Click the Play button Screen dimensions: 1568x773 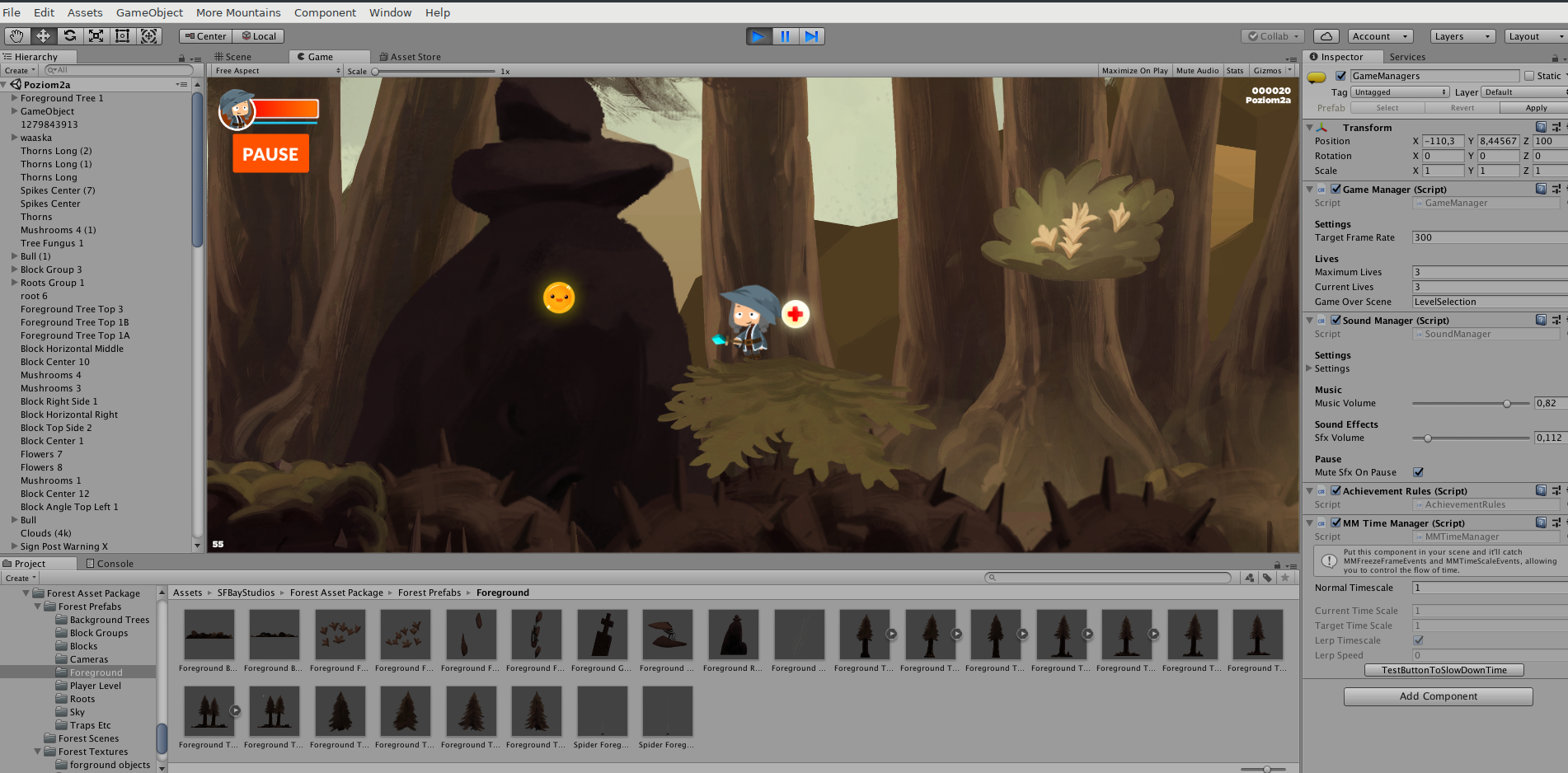coord(758,36)
